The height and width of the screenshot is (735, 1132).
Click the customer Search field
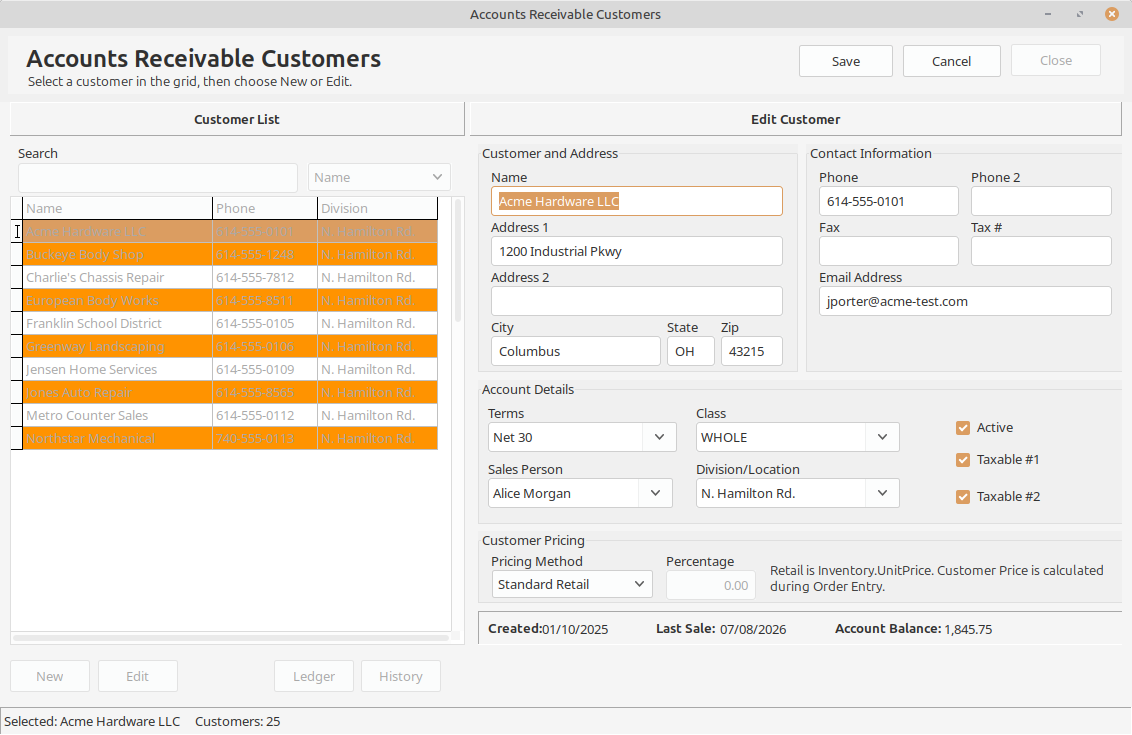coord(157,178)
